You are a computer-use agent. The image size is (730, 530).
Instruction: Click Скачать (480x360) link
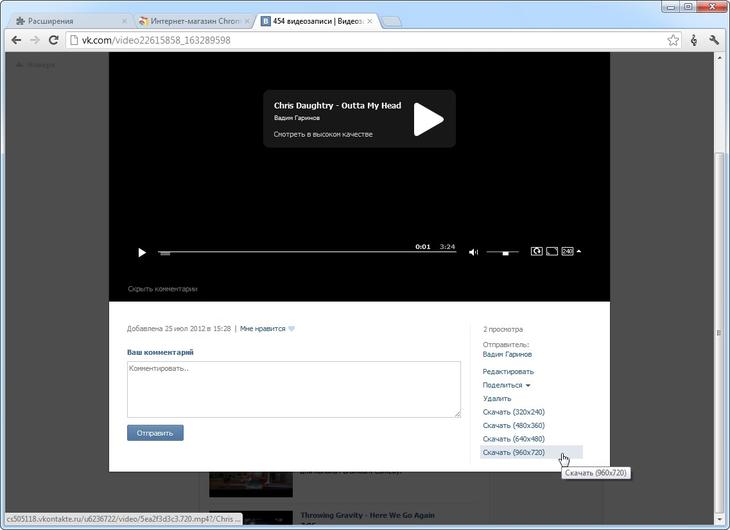click(514, 426)
